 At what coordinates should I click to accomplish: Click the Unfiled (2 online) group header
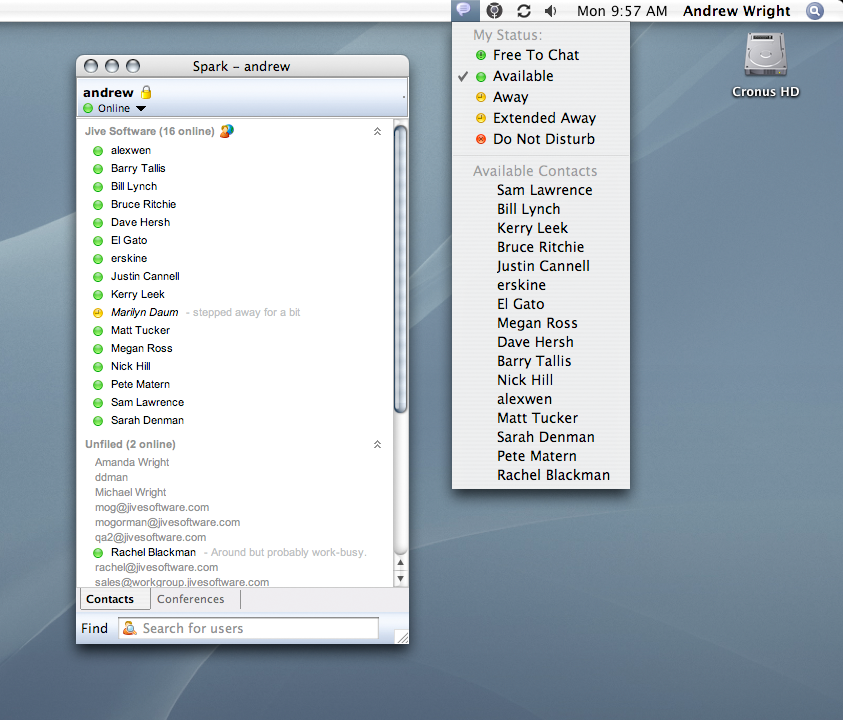[130, 444]
